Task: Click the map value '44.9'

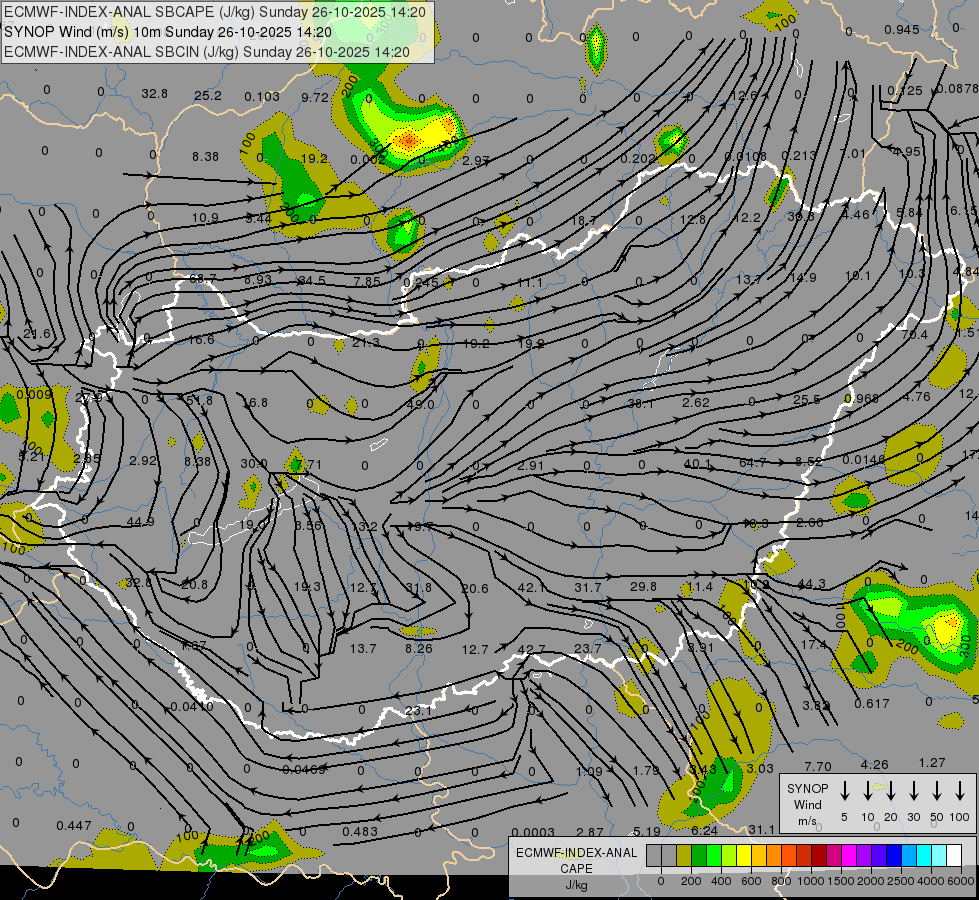Action: 140,522
